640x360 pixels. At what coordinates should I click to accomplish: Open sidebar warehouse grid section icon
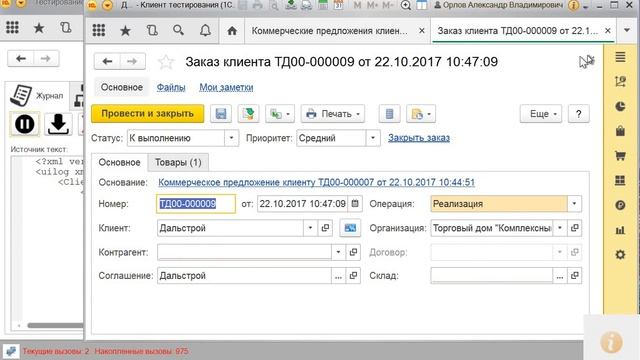[620, 180]
